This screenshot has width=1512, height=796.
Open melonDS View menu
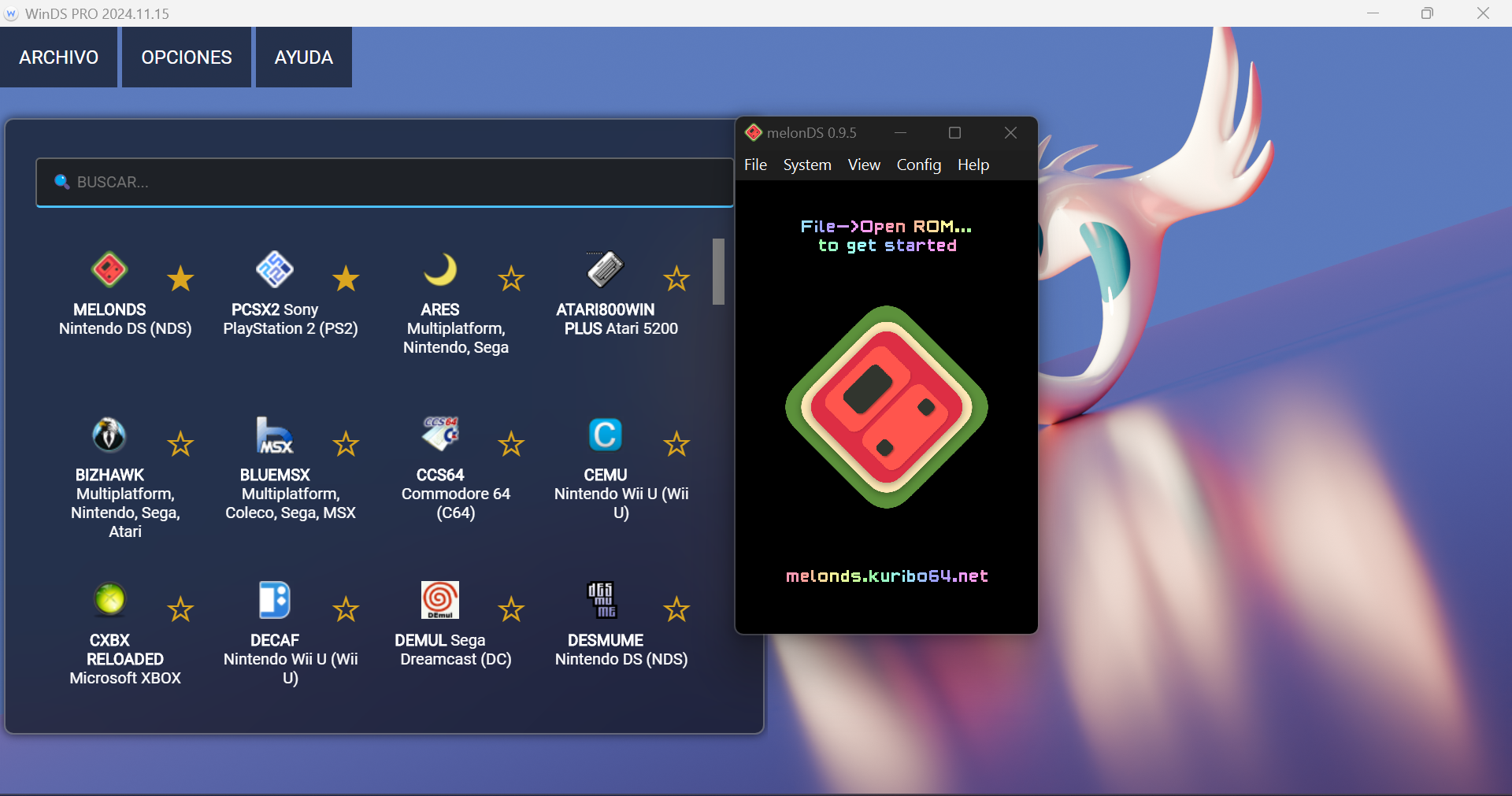click(864, 165)
